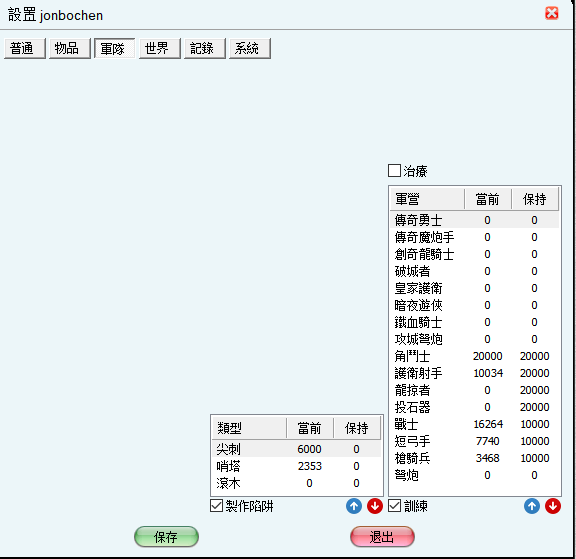Click the red 退出 button
576x559 pixels.
point(382,537)
